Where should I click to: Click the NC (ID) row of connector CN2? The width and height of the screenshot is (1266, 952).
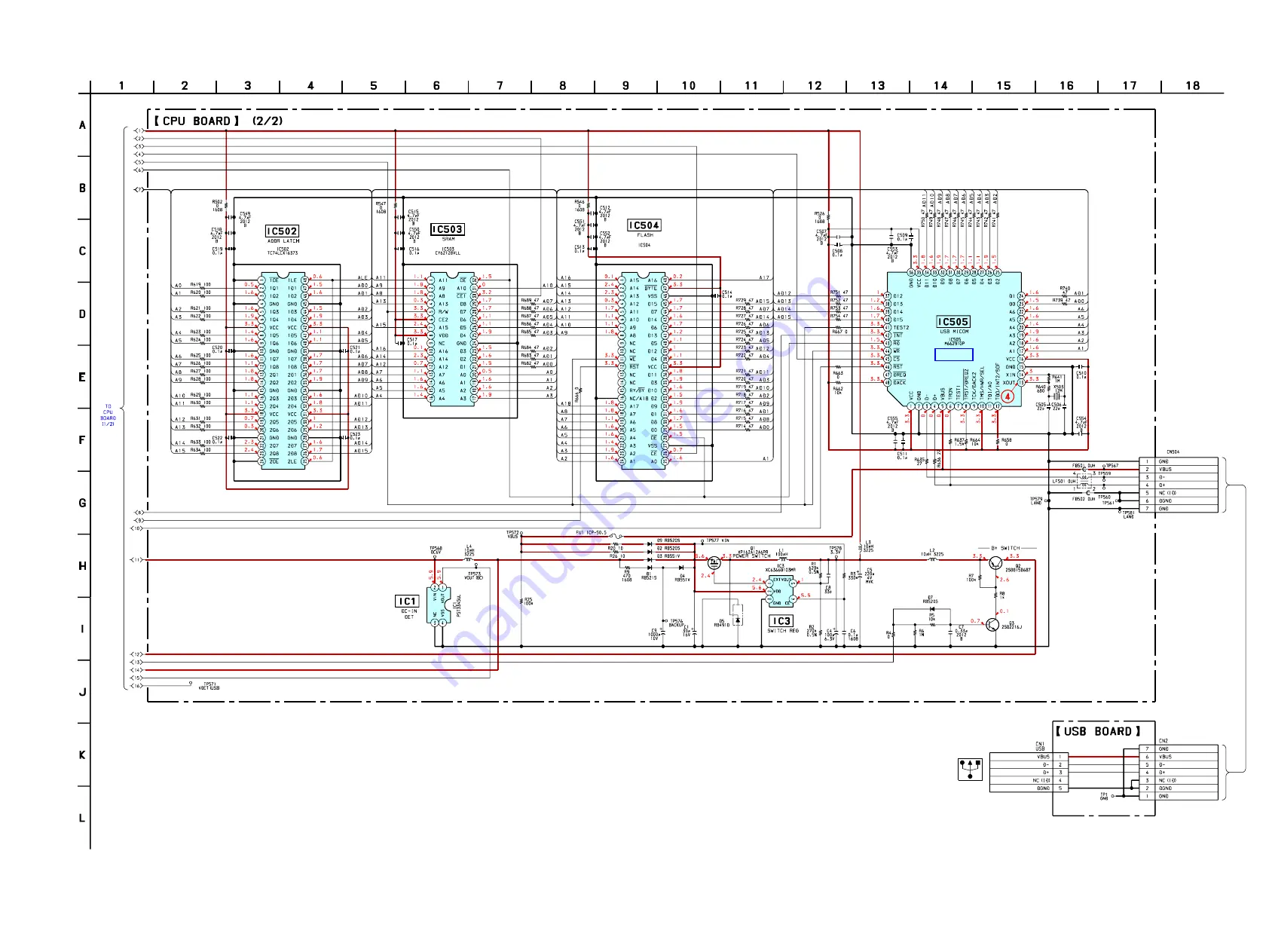(1178, 780)
